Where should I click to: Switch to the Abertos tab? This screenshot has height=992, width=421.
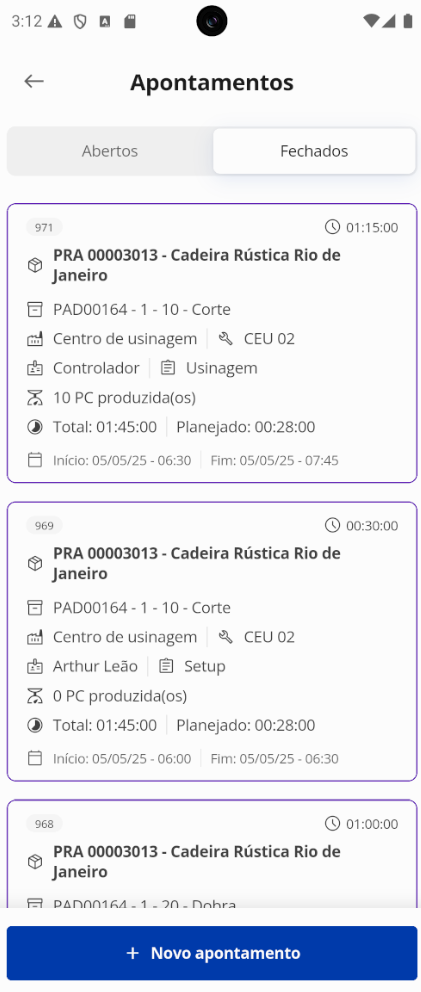point(110,151)
